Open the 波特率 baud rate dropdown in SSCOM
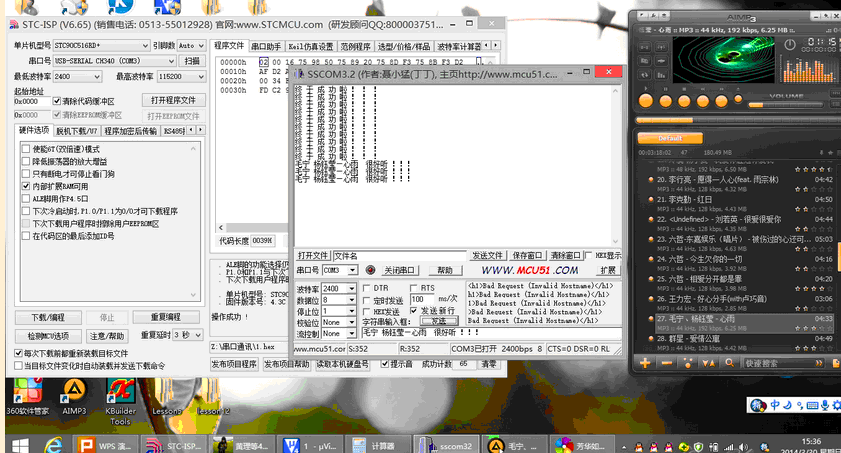Image resolution: width=841 pixels, height=453 pixels. (x=339, y=288)
